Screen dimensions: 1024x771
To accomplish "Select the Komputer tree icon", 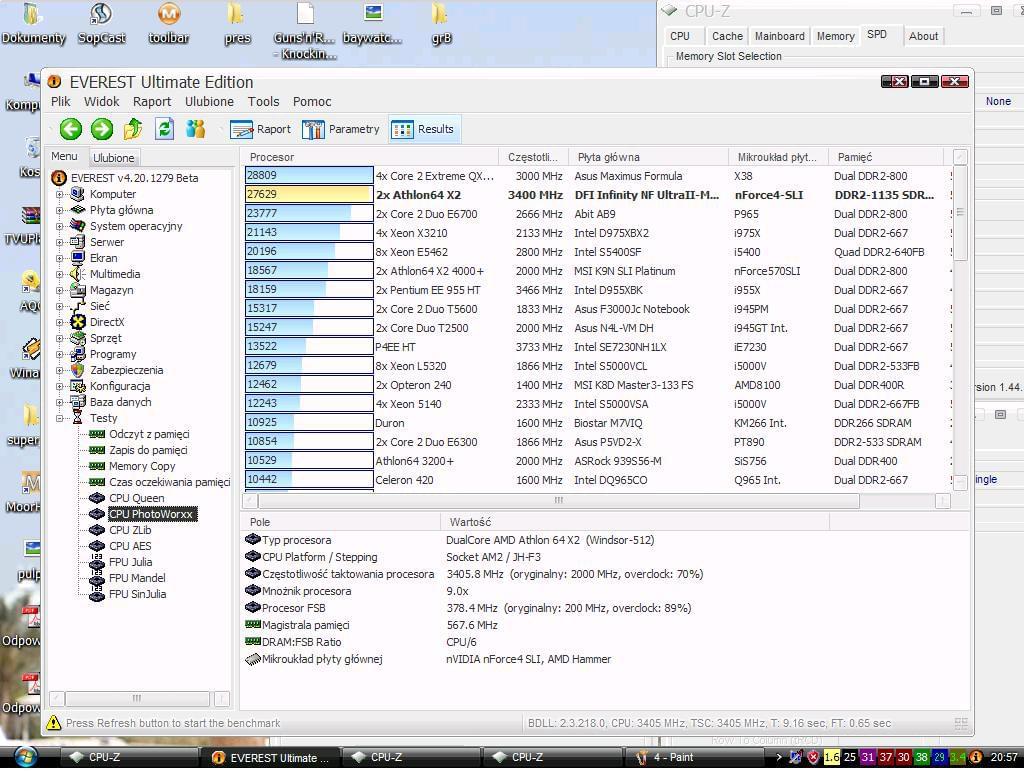I will pos(78,194).
